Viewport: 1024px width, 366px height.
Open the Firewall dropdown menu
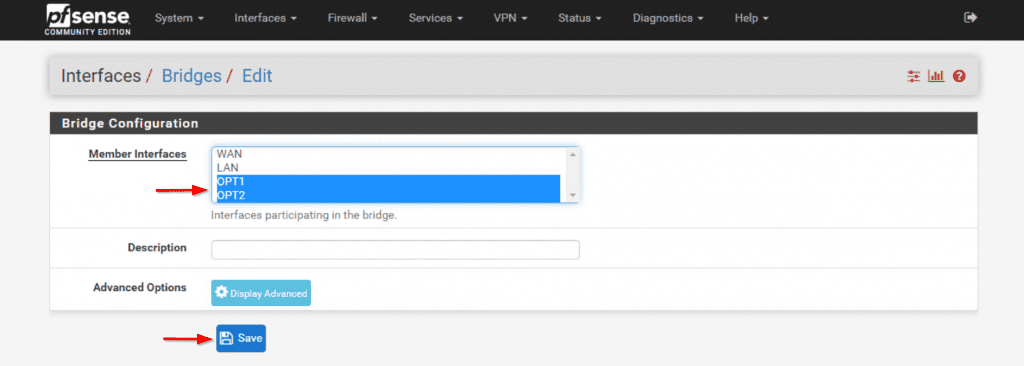[x=353, y=18]
